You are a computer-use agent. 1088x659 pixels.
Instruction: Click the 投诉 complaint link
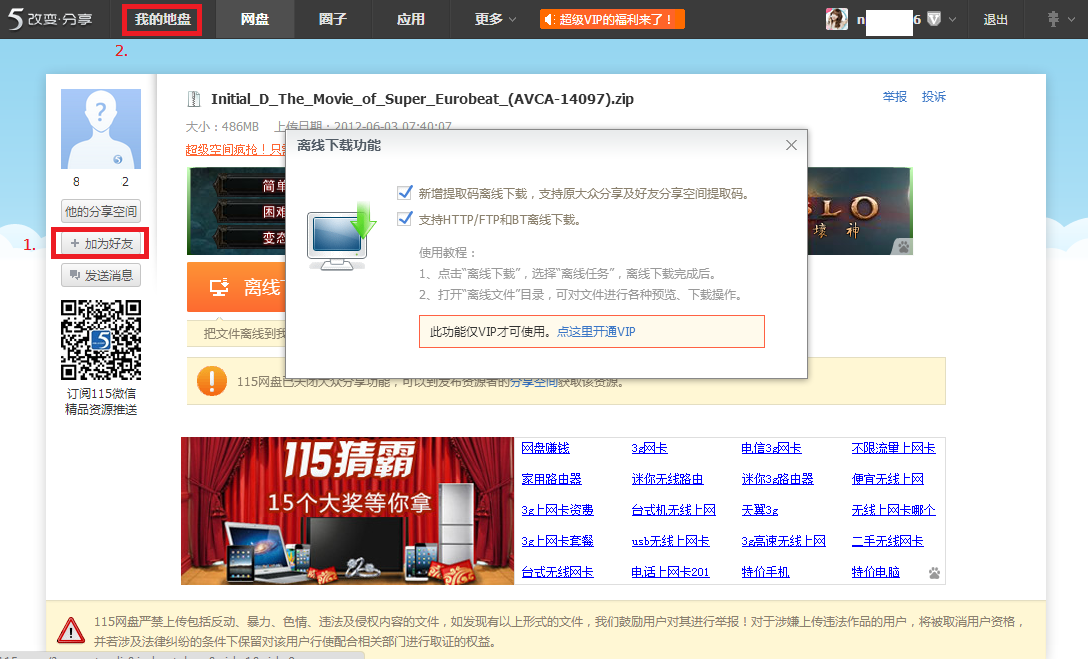(x=933, y=96)
